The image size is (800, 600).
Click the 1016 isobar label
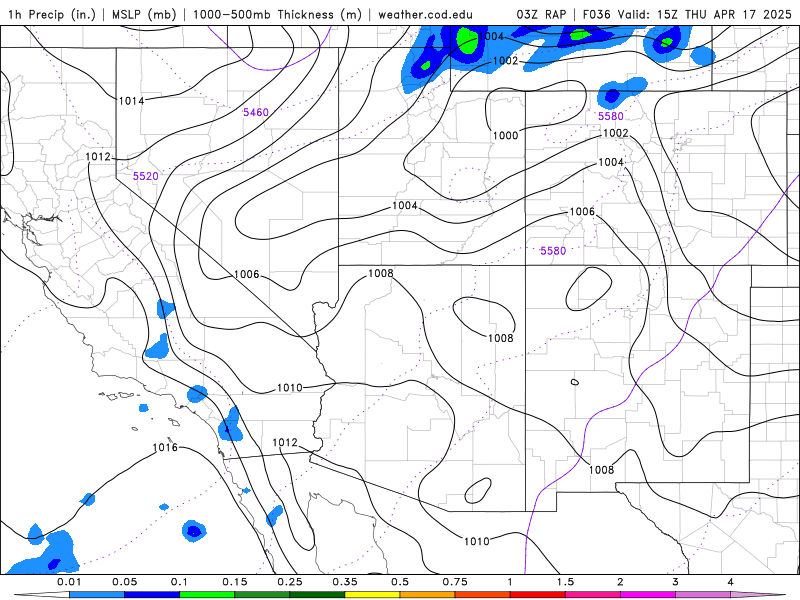pyautogui.click(x=165, y=448)
